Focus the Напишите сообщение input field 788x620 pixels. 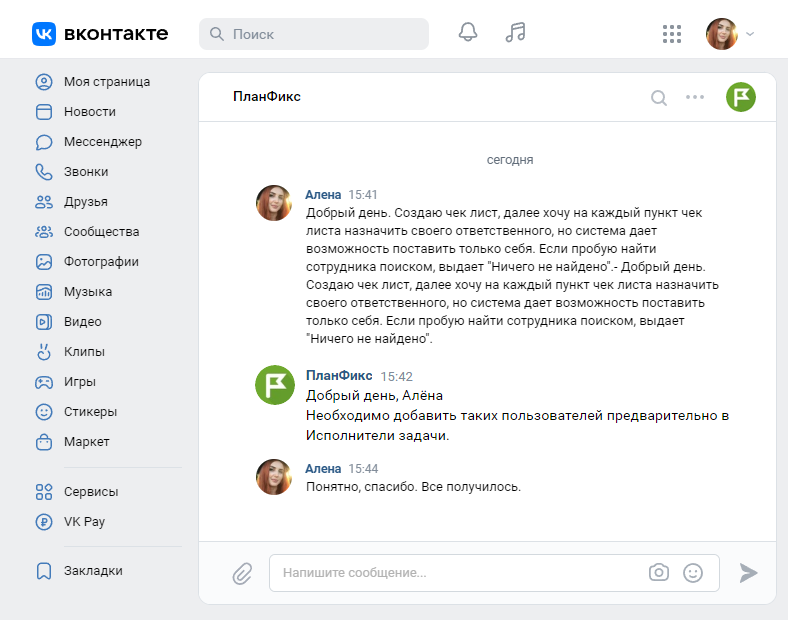(x=494, y=573)
